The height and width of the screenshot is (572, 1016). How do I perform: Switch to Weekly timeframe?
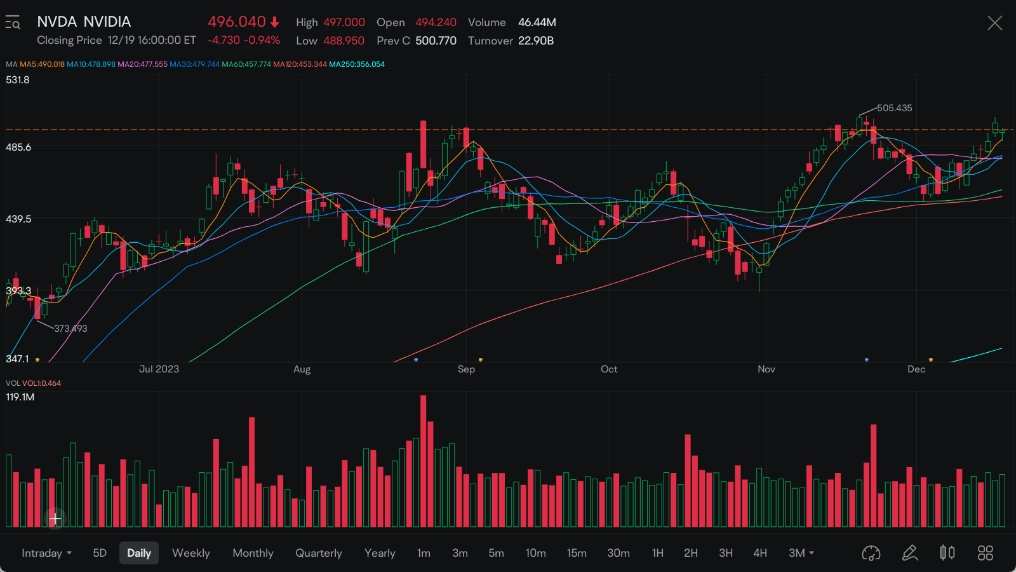(x=190, y=553)
